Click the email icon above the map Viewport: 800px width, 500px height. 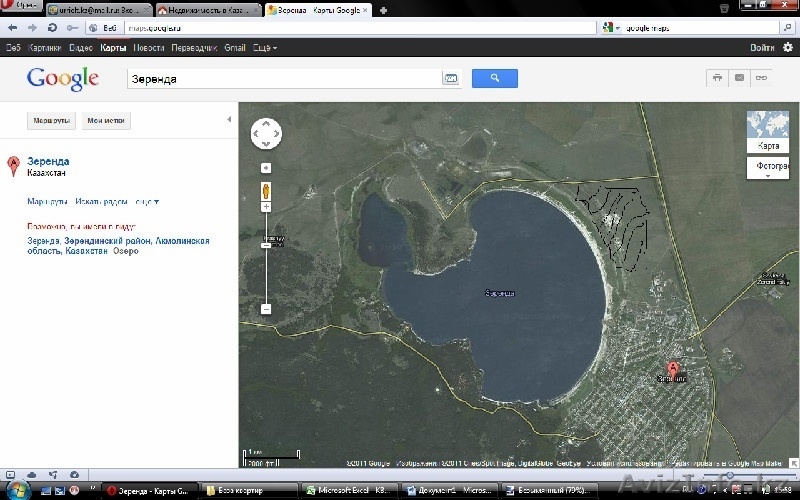pos(739,78)
